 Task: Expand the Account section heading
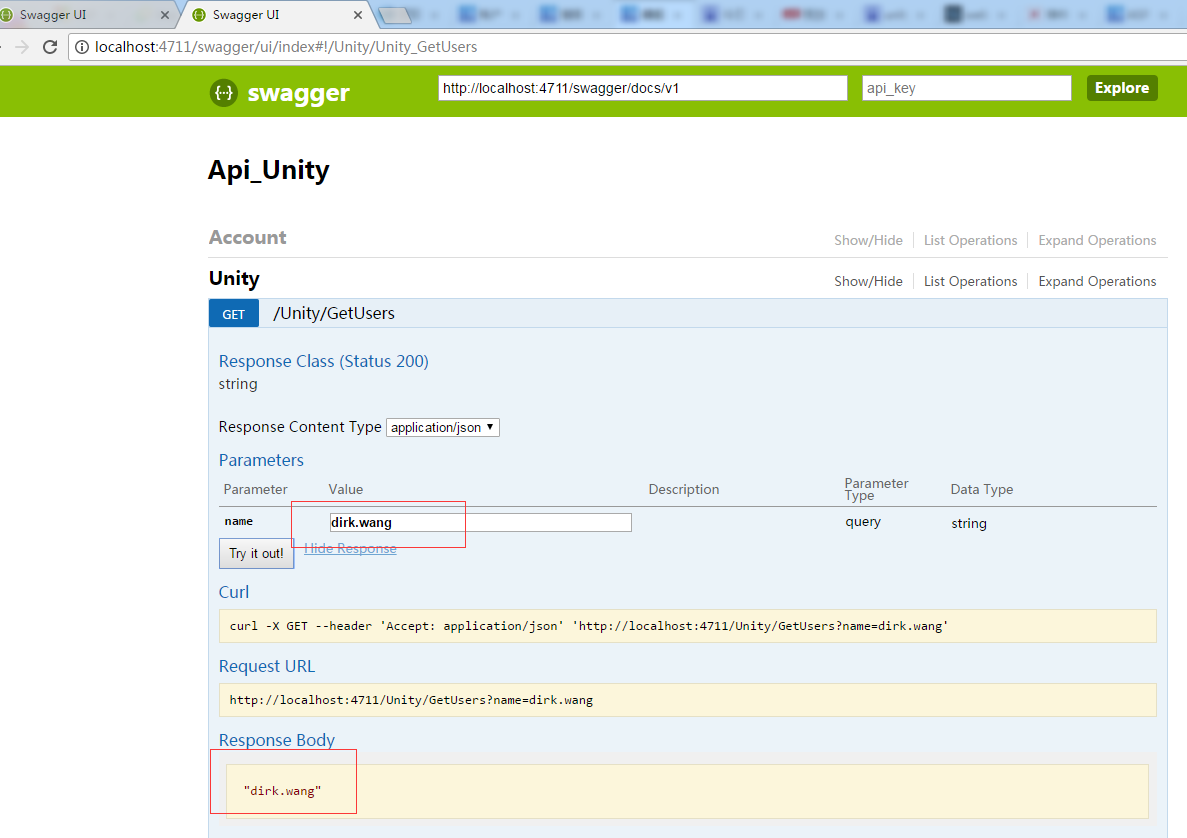(x=248, y=238)
